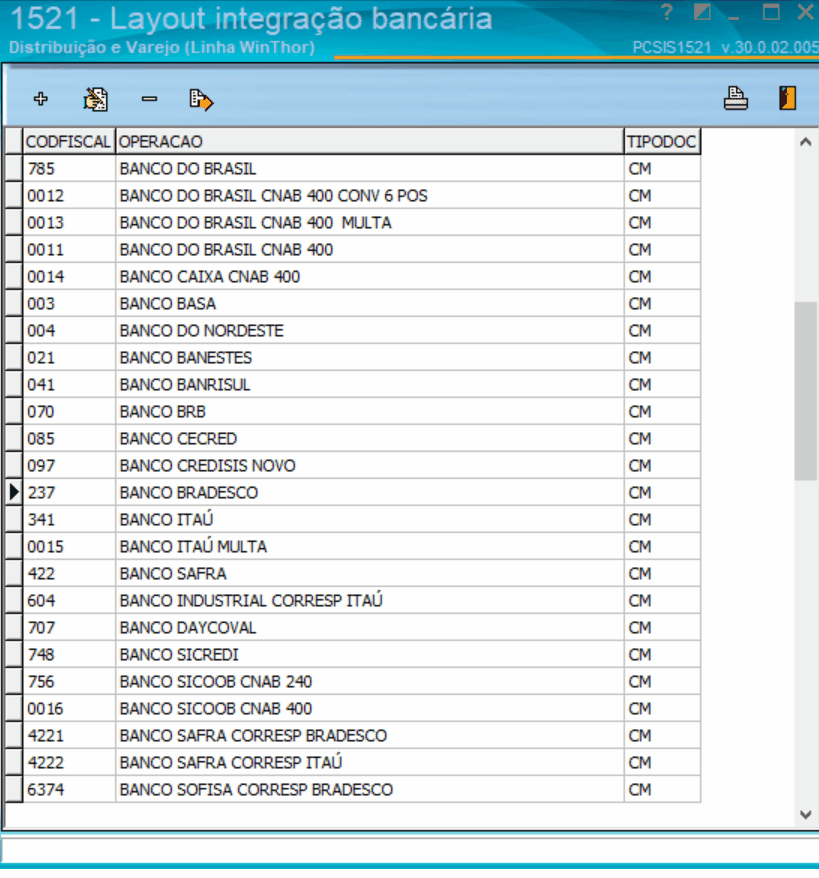Click the window theme toggle icon in title bar
The height and width of the screenshot is (878, 819).
[702, 12]
